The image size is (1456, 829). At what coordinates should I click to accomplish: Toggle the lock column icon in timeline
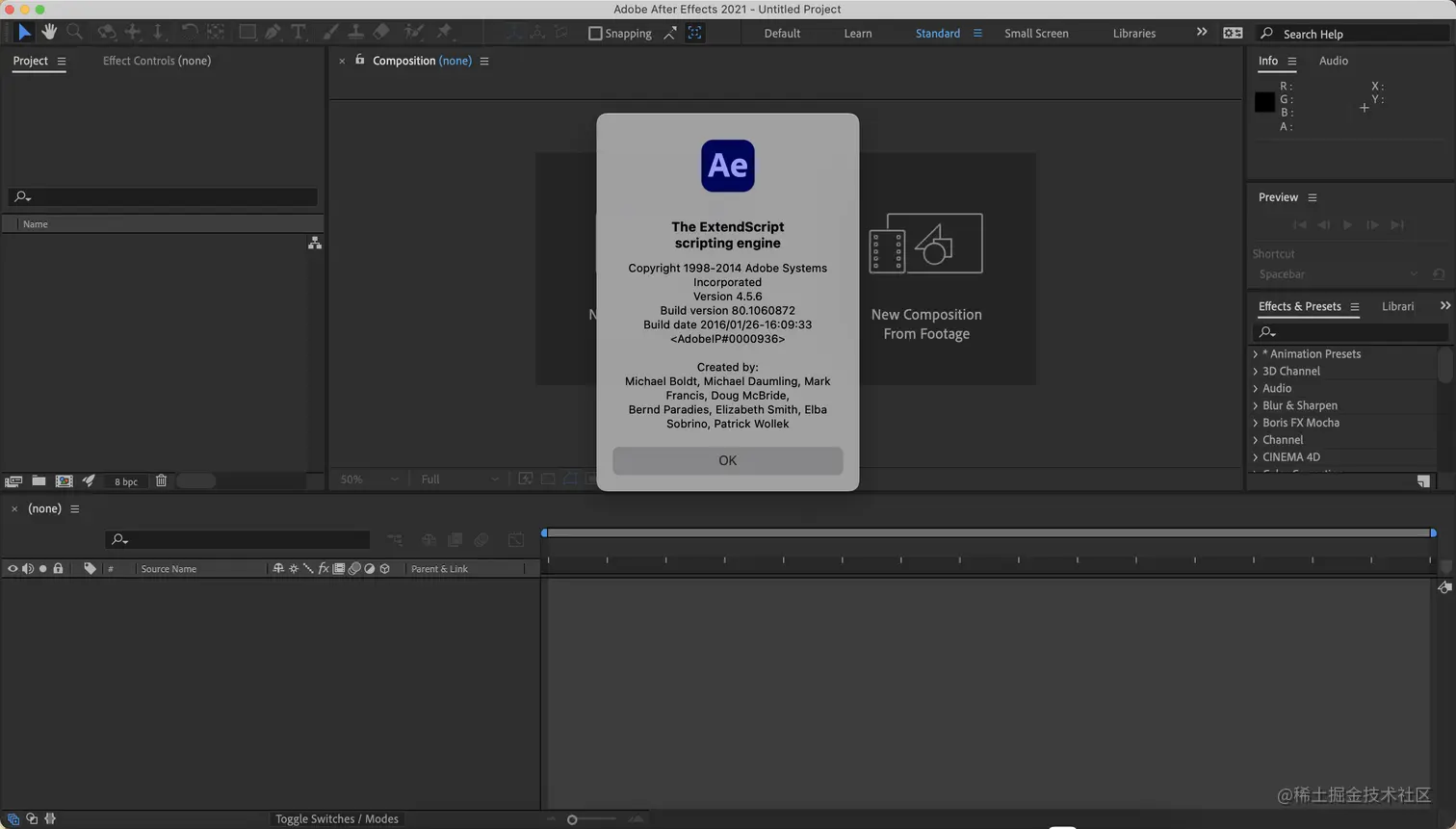coord(58,568)
